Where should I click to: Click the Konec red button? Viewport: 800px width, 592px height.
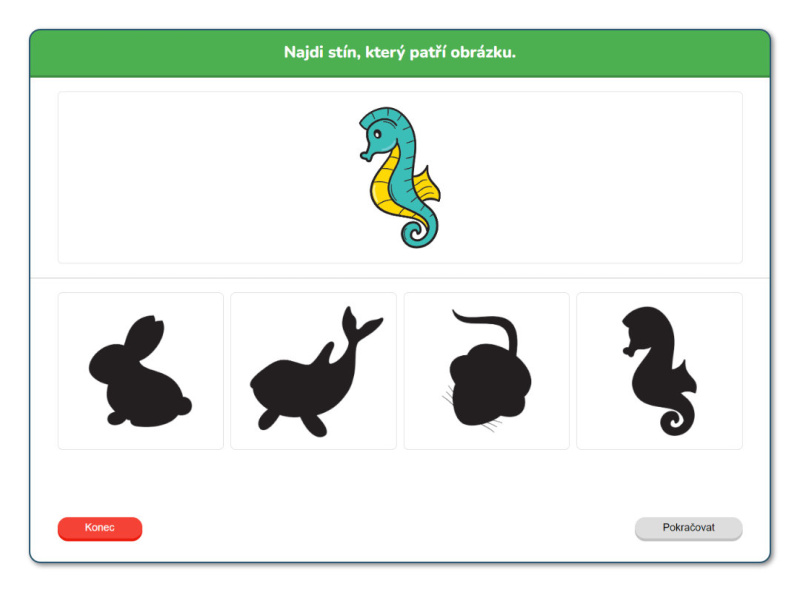coord(100,528)
